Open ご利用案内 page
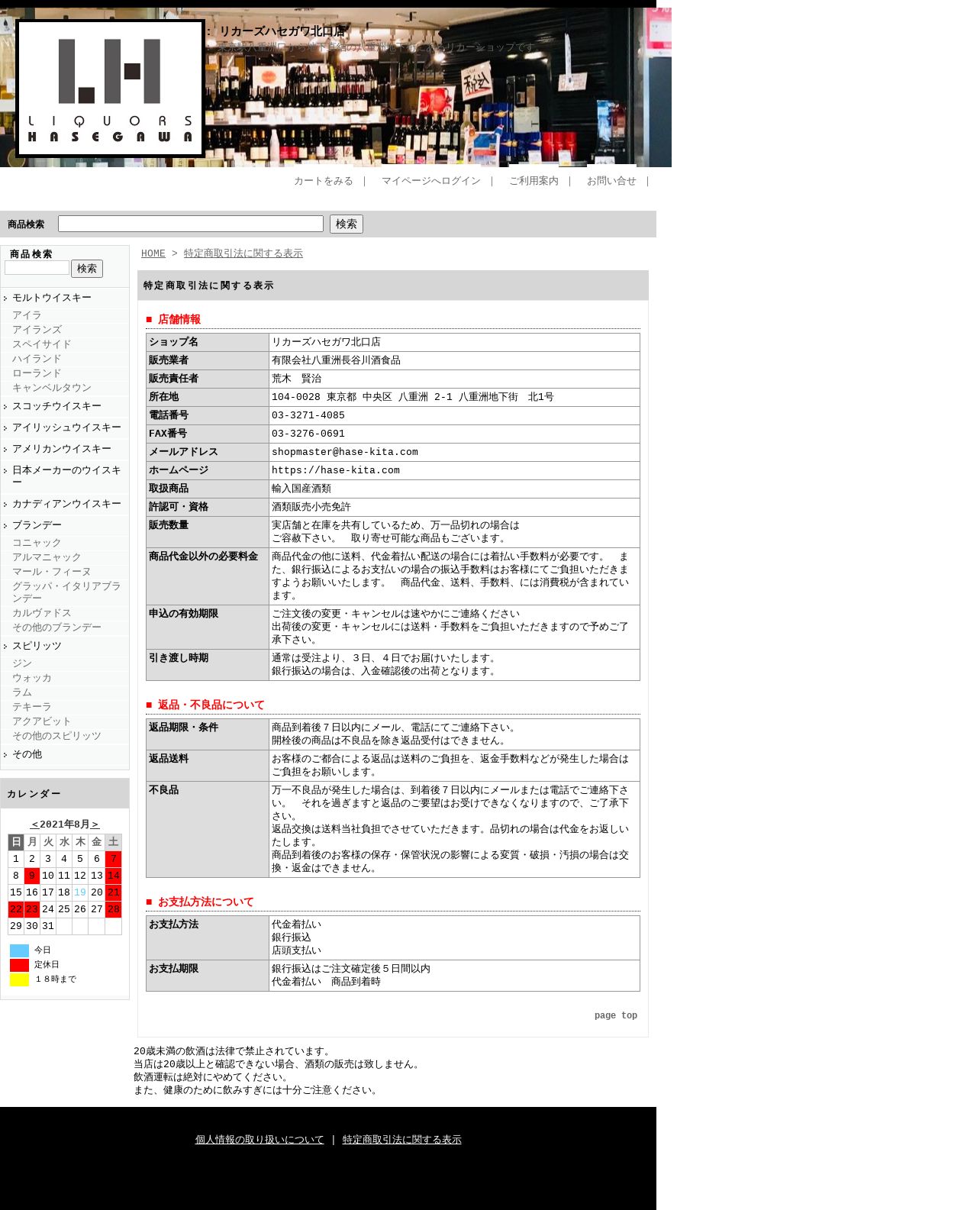980x1210 pixels. click(x=534, y=181)
